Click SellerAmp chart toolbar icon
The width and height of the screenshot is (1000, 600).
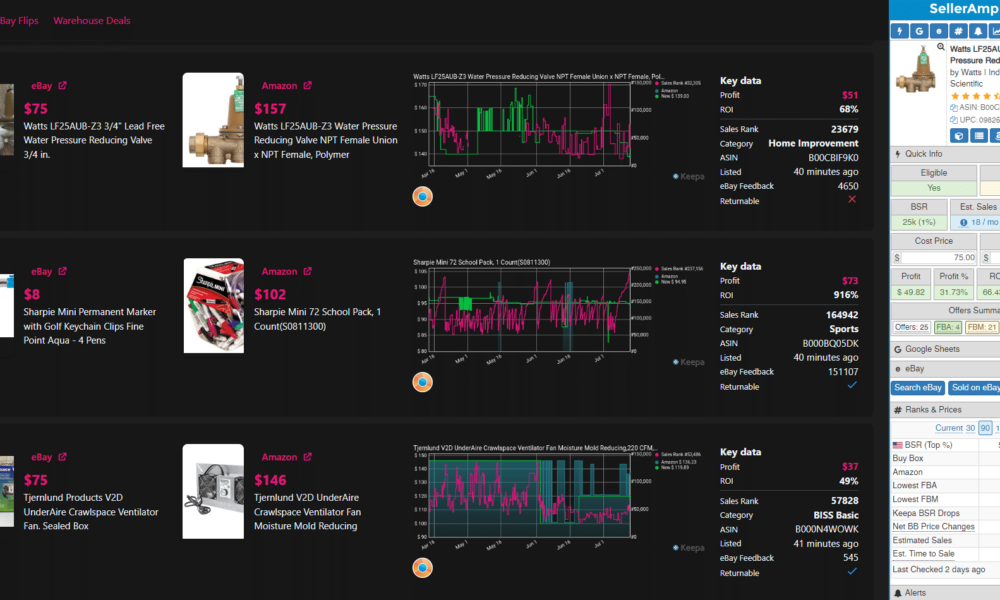click(995, 31)
